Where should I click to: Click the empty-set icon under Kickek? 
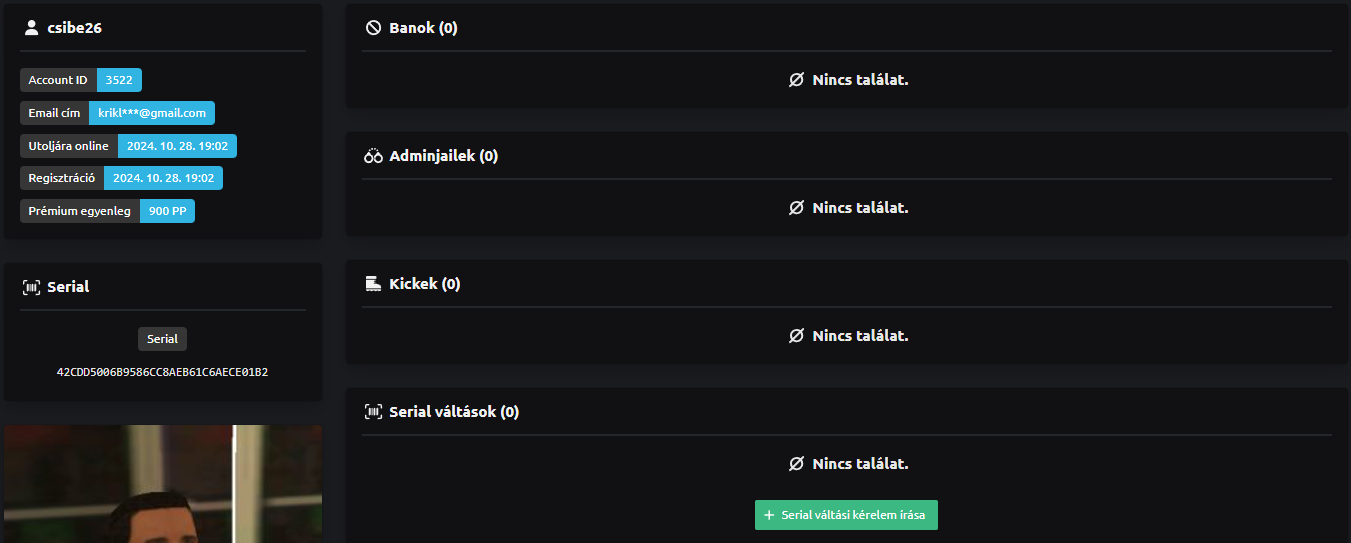pyautogui.click(x=796, y=336)
